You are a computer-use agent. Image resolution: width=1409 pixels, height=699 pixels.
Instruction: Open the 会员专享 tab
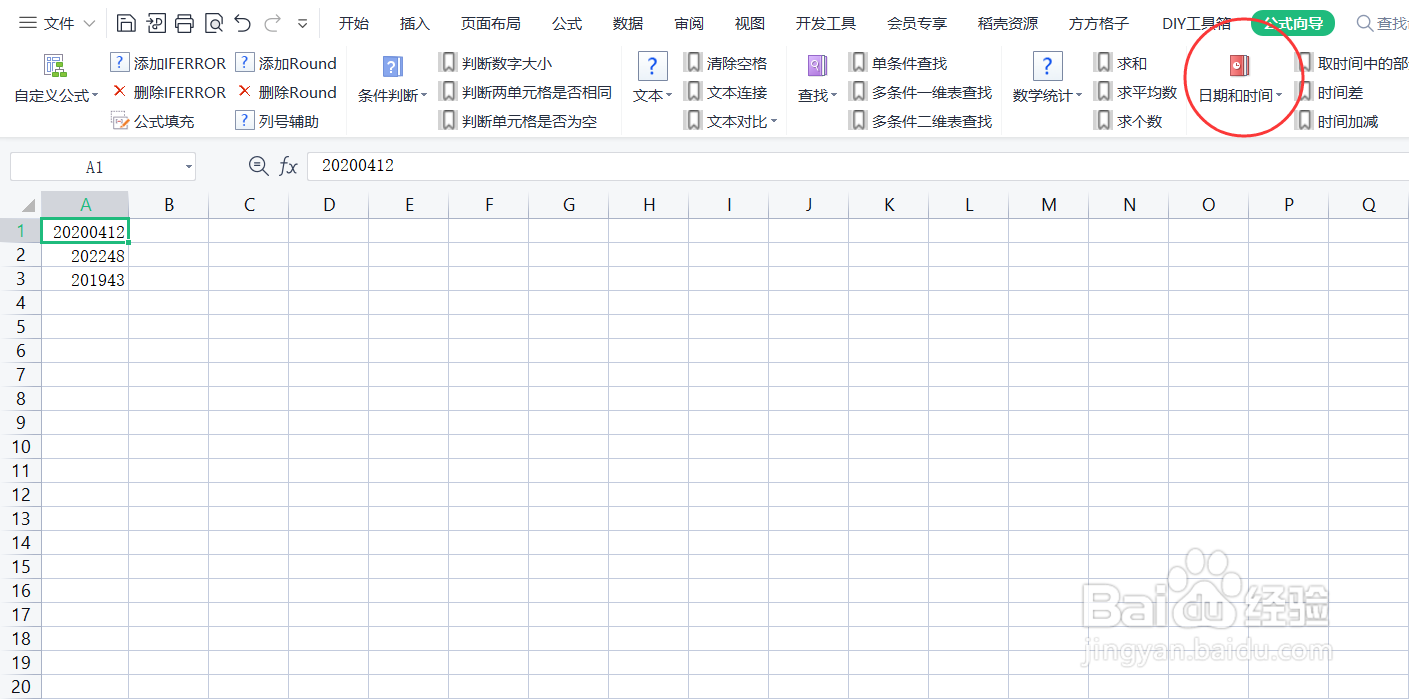click(x=917, y=23)
